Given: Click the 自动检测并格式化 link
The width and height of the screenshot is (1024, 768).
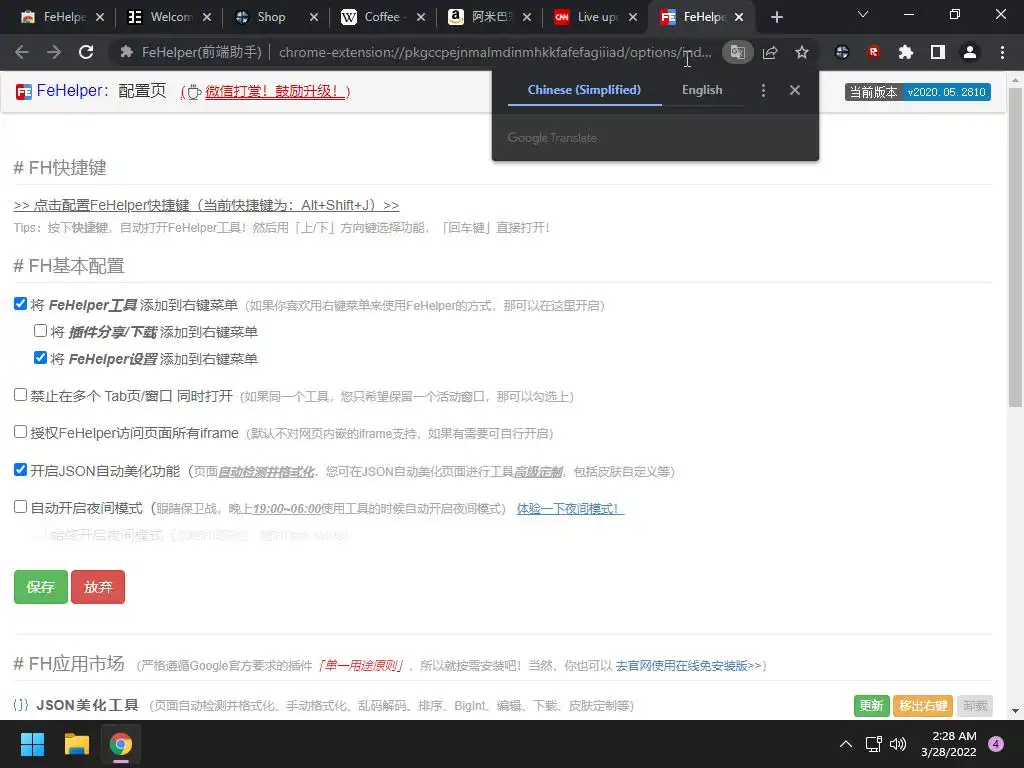Looking at the screenshot, I should coord(266,472).
